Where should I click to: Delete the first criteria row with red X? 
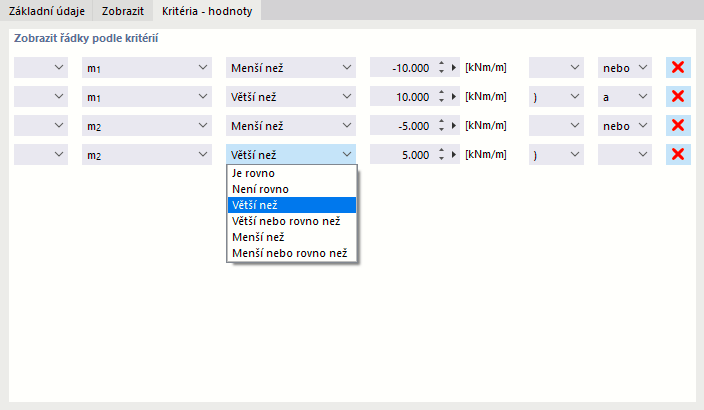pyautogui.click(x=678, y=68)
